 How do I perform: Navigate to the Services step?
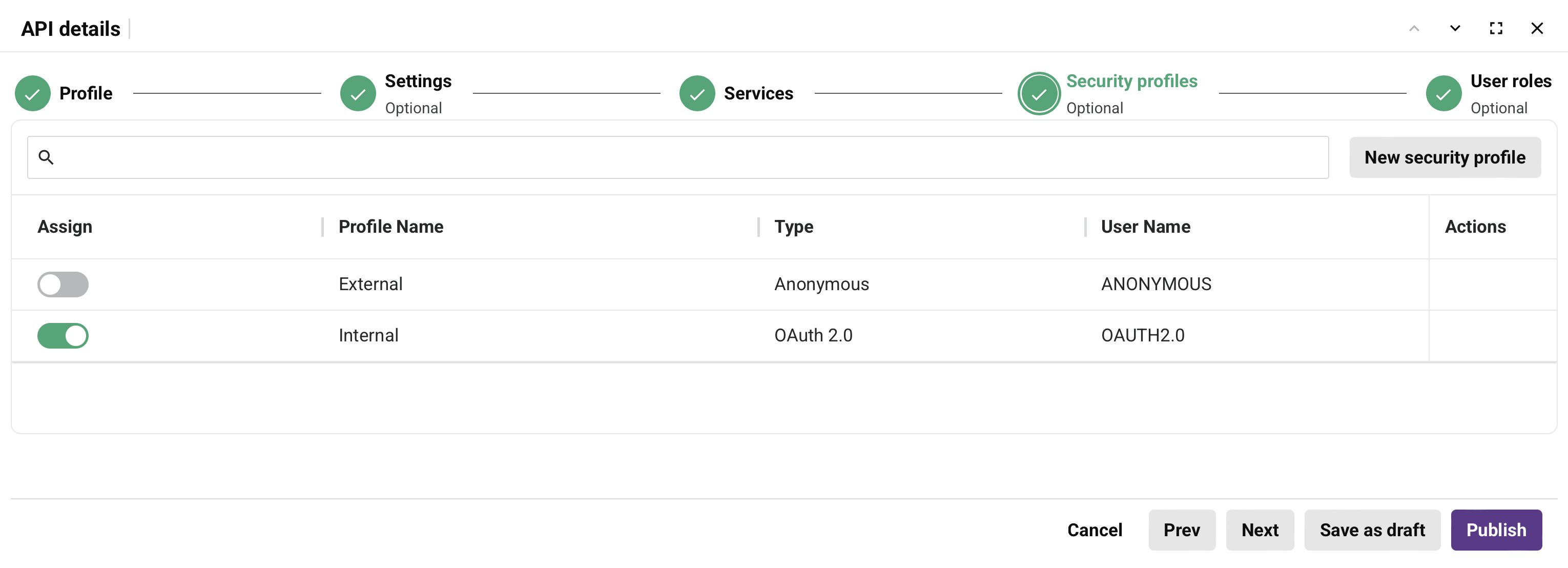point(758,93)
